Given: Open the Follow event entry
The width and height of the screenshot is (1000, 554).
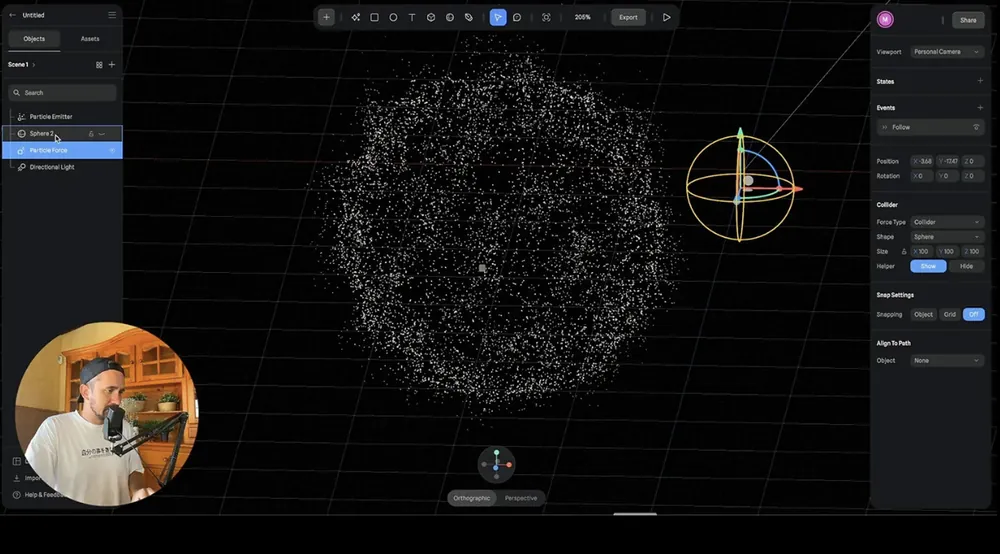Looking at the screenshot, I should (930, 128).
